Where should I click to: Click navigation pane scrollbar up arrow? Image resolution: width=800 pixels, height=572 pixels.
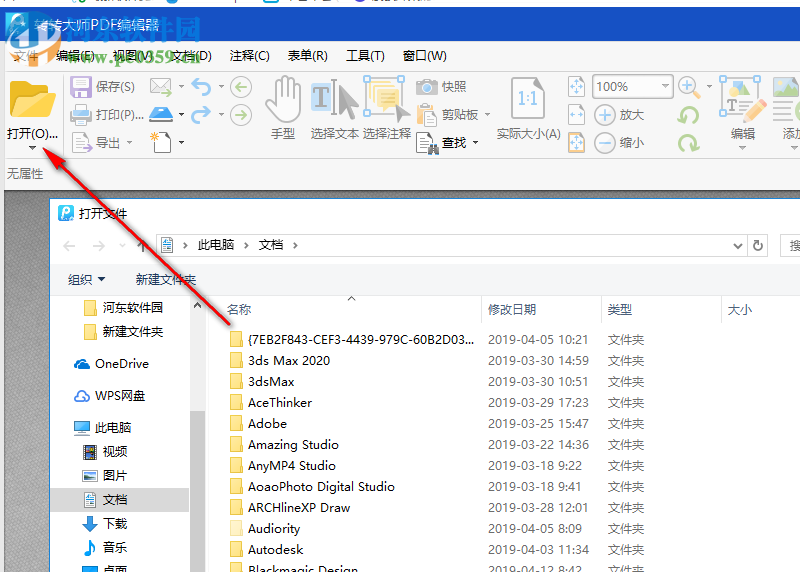197,306
